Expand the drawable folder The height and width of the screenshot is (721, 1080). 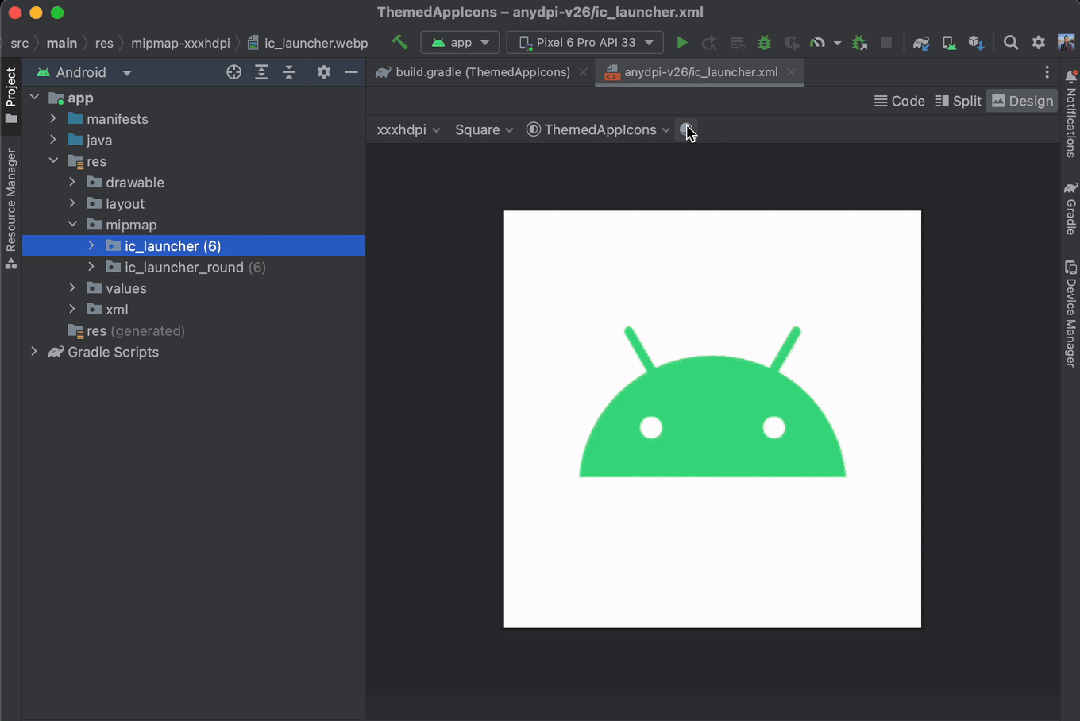[x=72, y=182]
